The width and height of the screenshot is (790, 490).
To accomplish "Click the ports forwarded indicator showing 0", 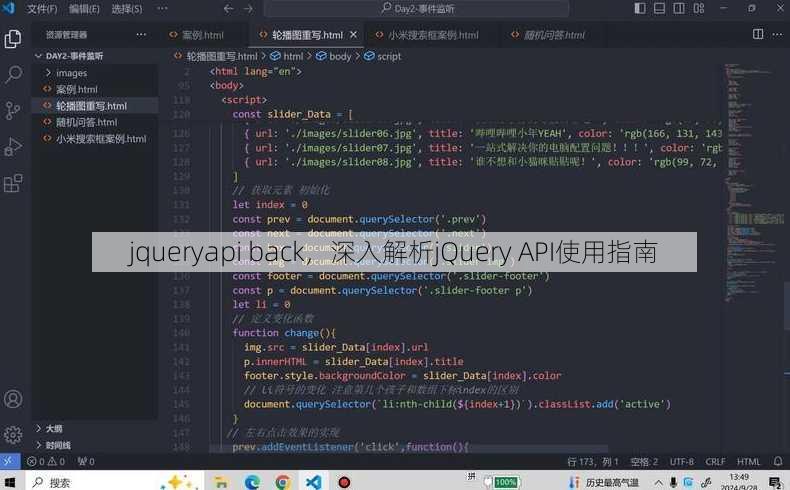I will (x=86, y=461).
